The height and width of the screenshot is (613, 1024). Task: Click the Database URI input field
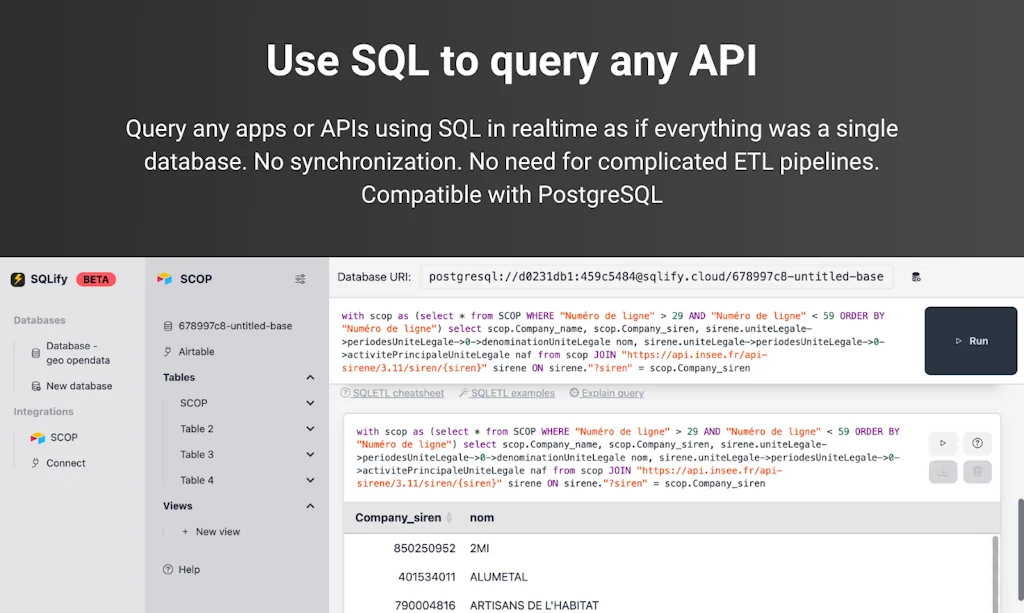click(x=655, y=276)
